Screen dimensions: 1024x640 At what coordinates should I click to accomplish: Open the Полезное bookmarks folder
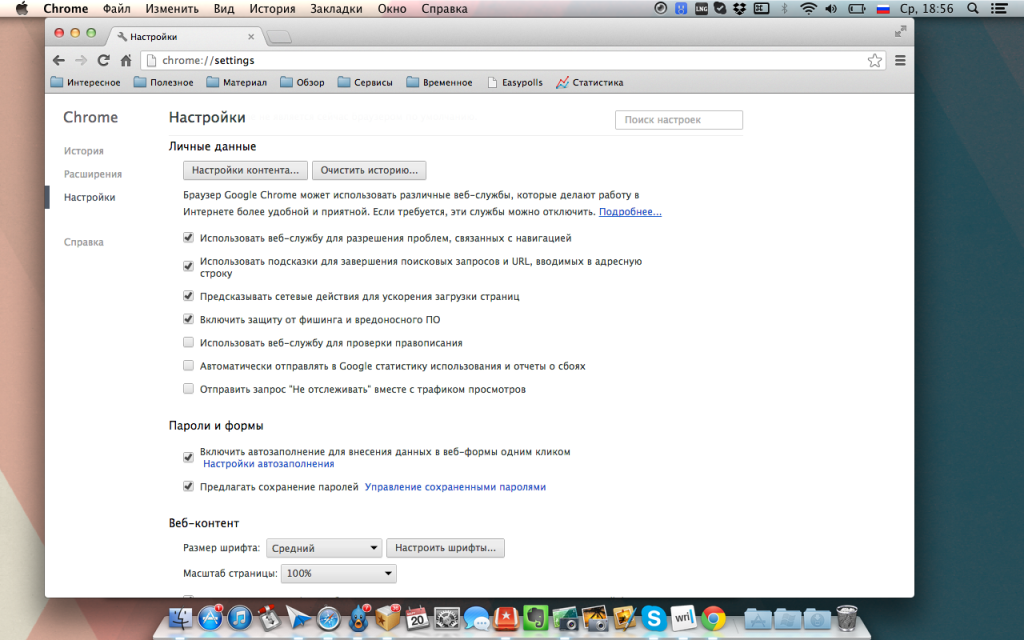(163, 82)
